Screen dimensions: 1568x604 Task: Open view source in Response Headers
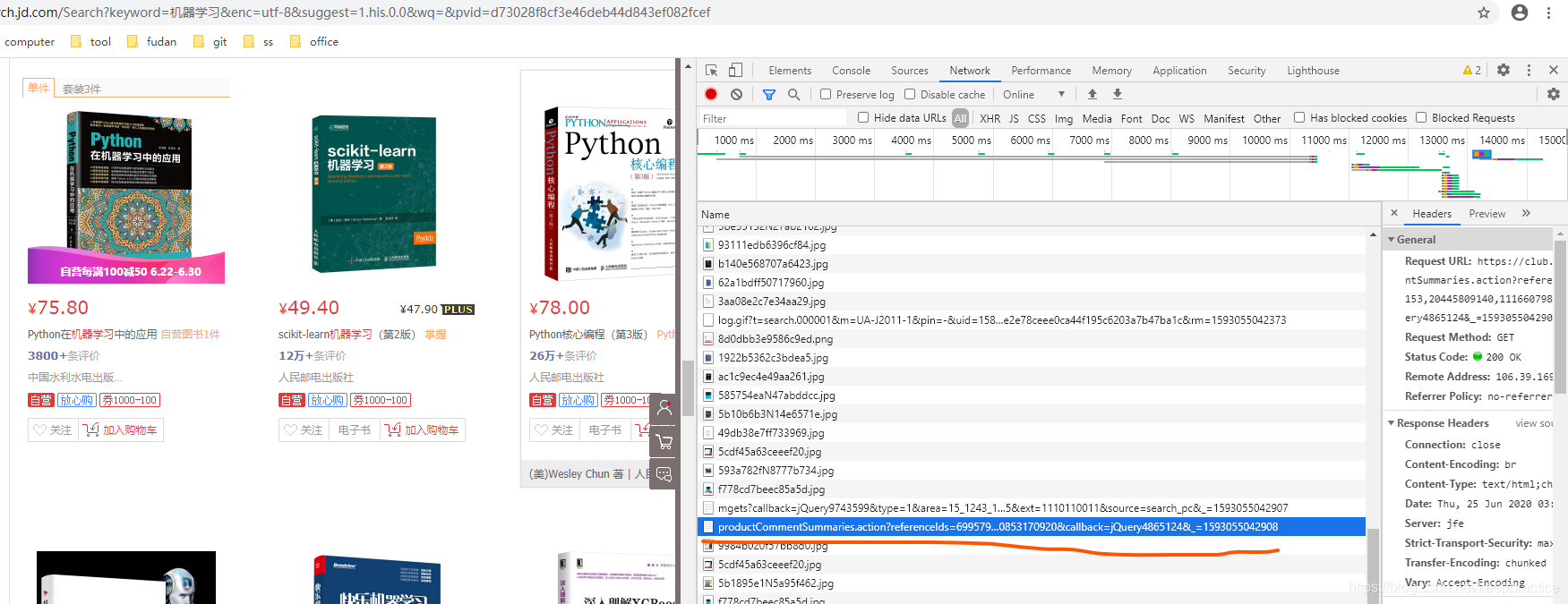tap(1535, 423)
